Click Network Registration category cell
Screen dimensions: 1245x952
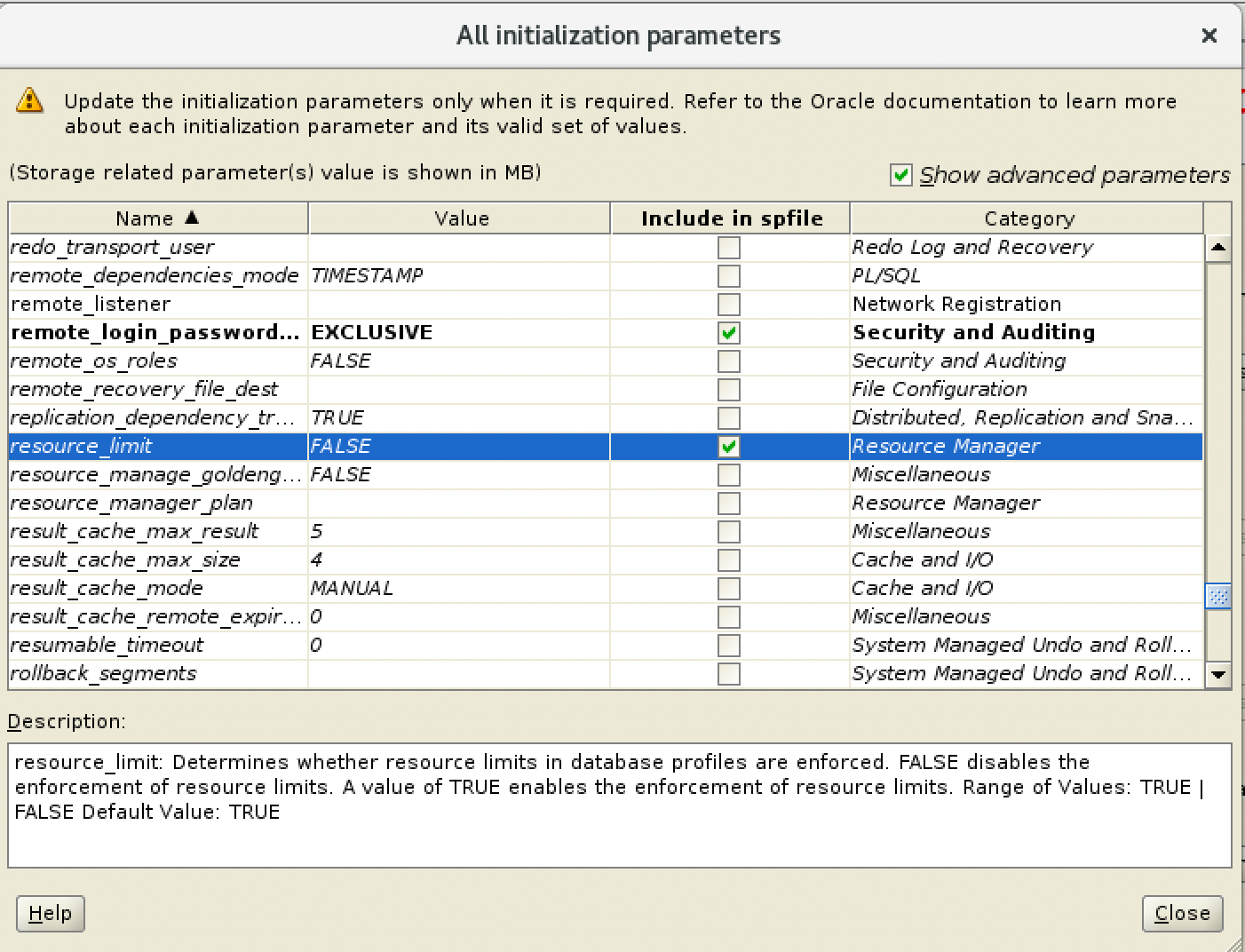point(1027,304)
